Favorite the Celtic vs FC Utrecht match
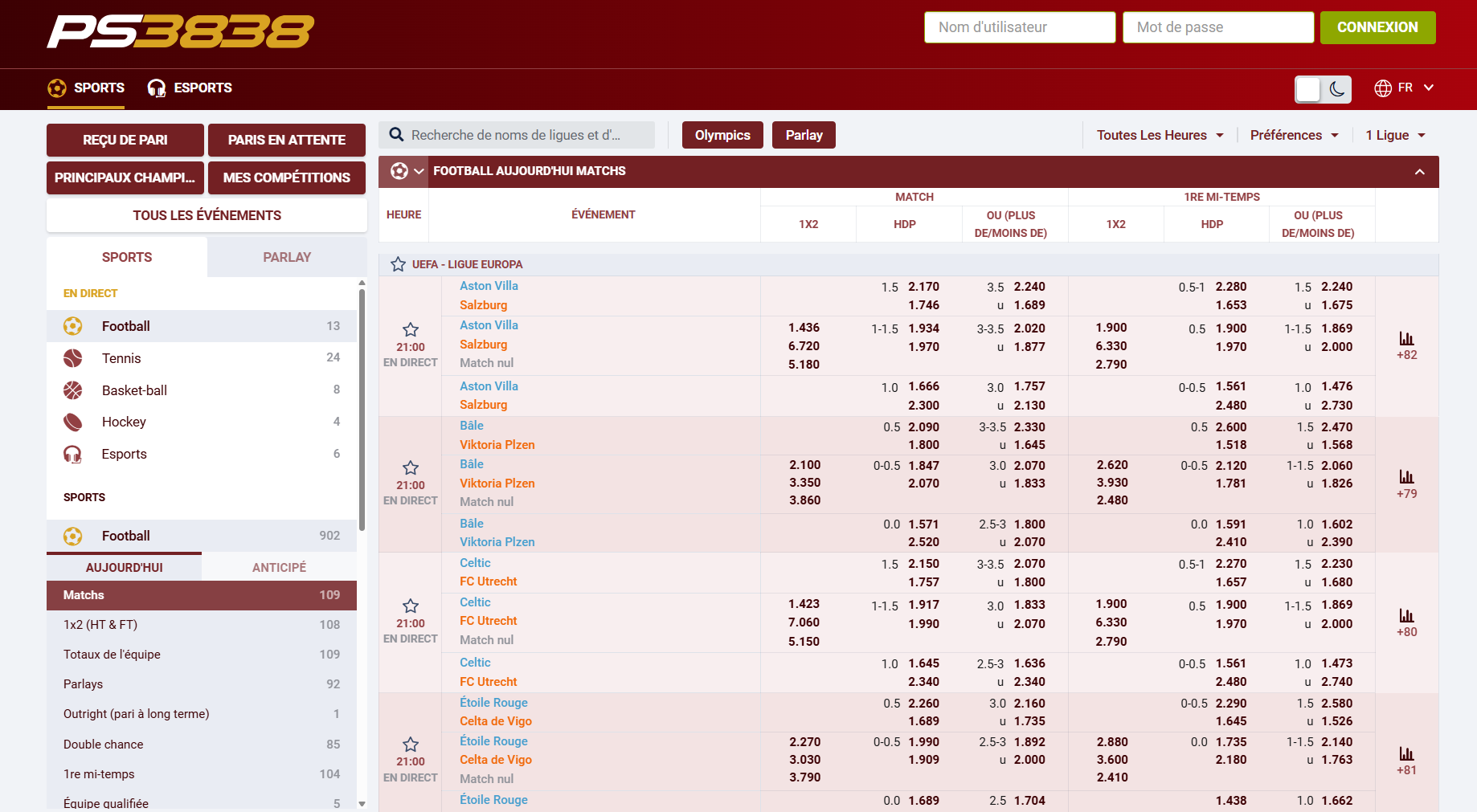 tap(411, 606)
